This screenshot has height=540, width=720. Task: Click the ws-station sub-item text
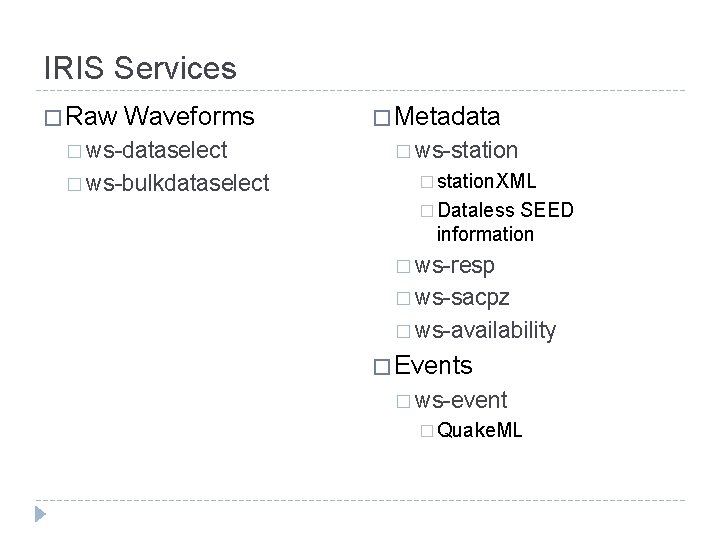point(466,151)
